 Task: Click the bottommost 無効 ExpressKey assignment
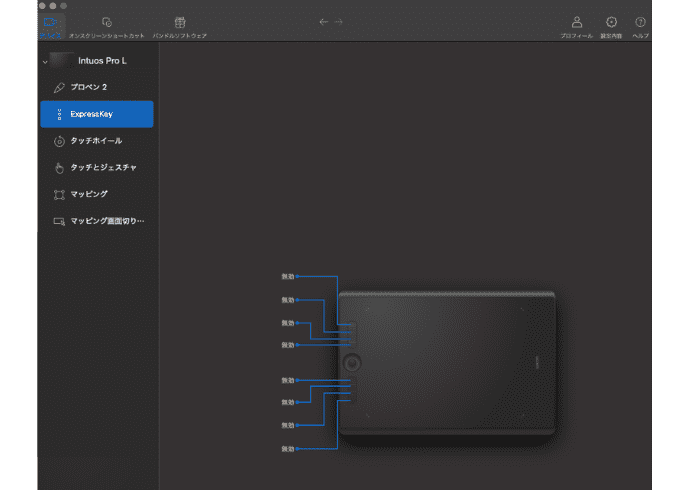pos(288,449)
